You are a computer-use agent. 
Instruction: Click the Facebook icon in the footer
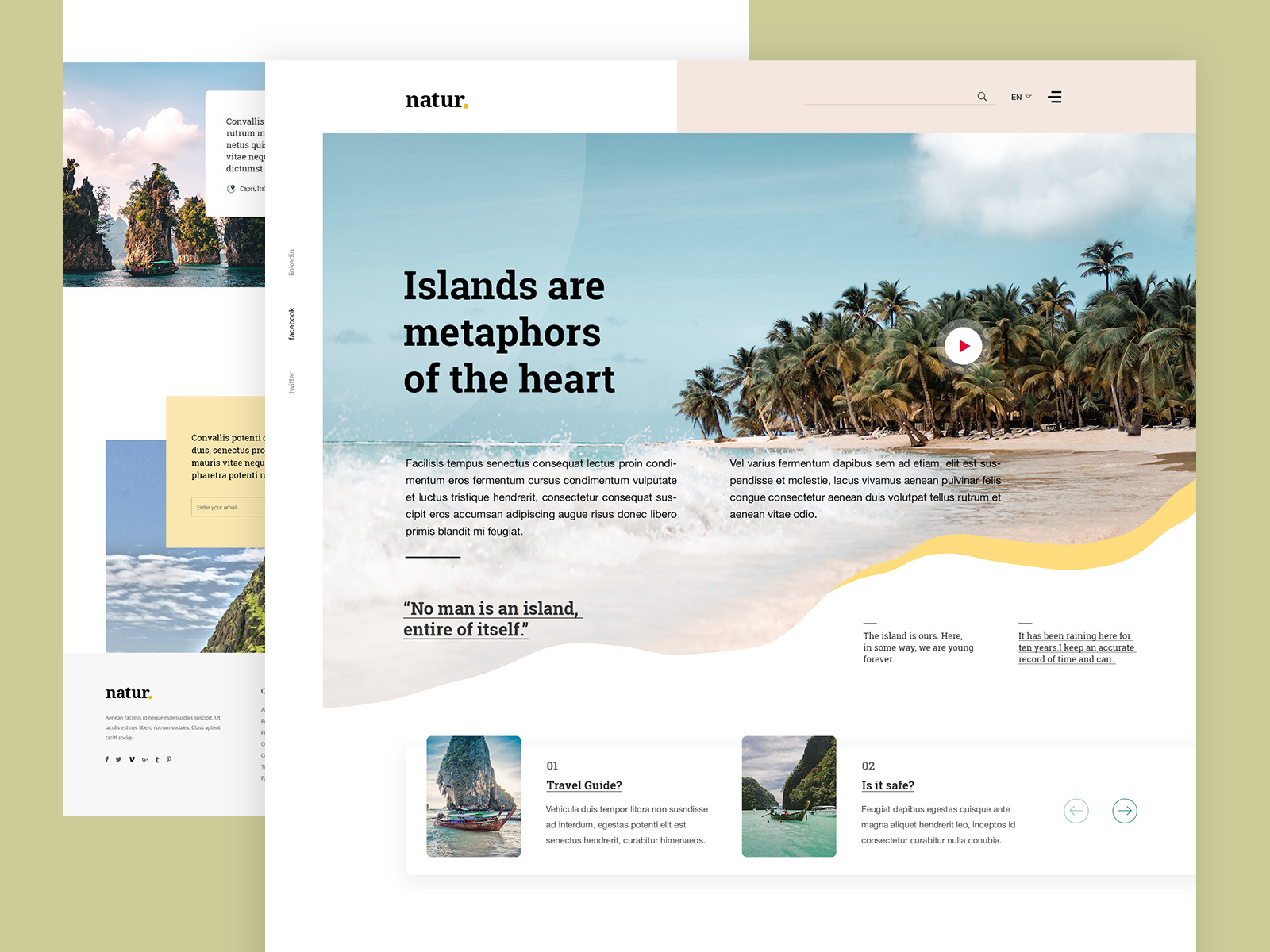[x=106, y=759]
